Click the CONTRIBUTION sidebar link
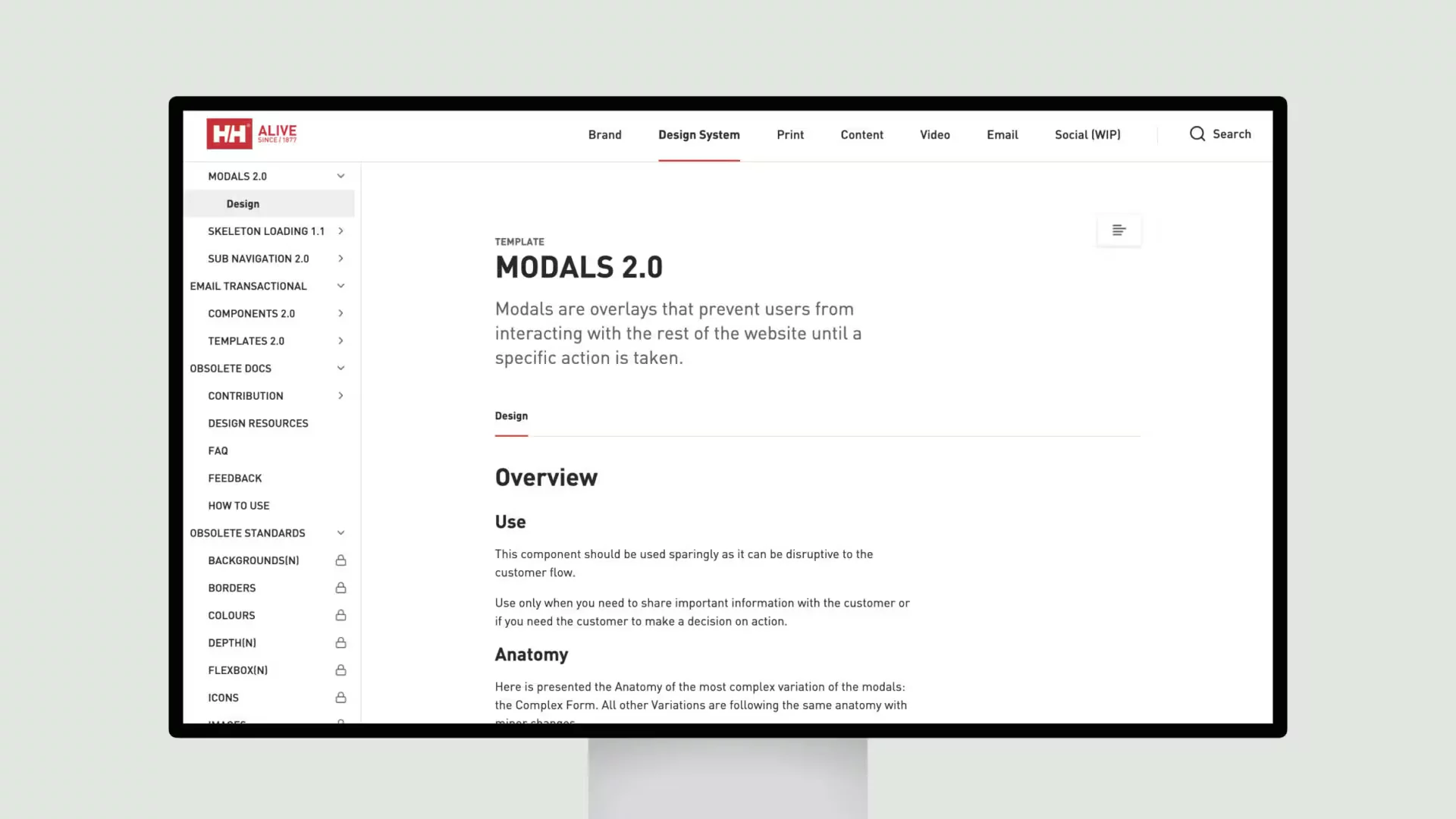The image size is (1456, 819). [x=245, y=395]
